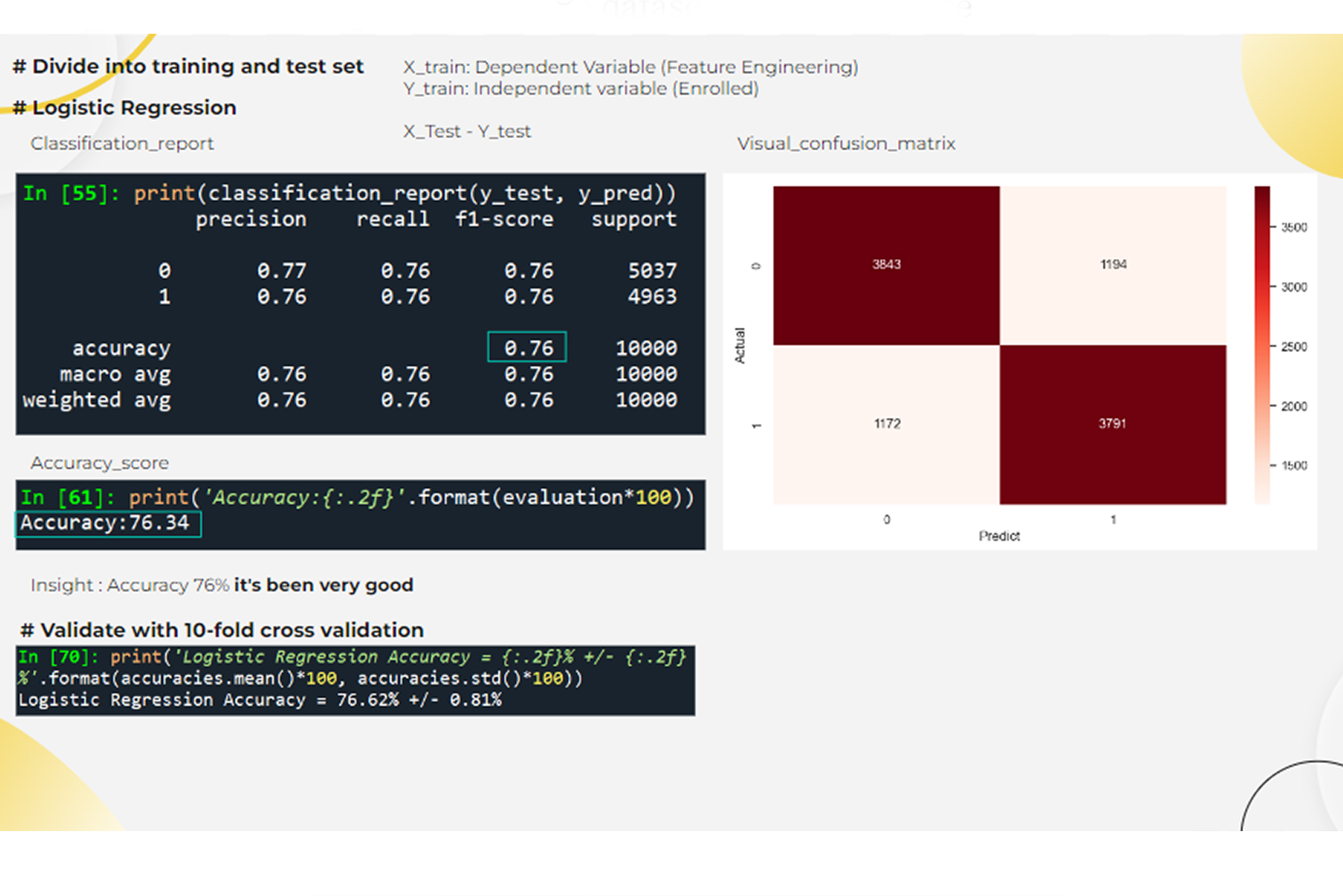Click the 'In [61]:' accuracy print code line

pyautogui.click(x=358, y=497)
